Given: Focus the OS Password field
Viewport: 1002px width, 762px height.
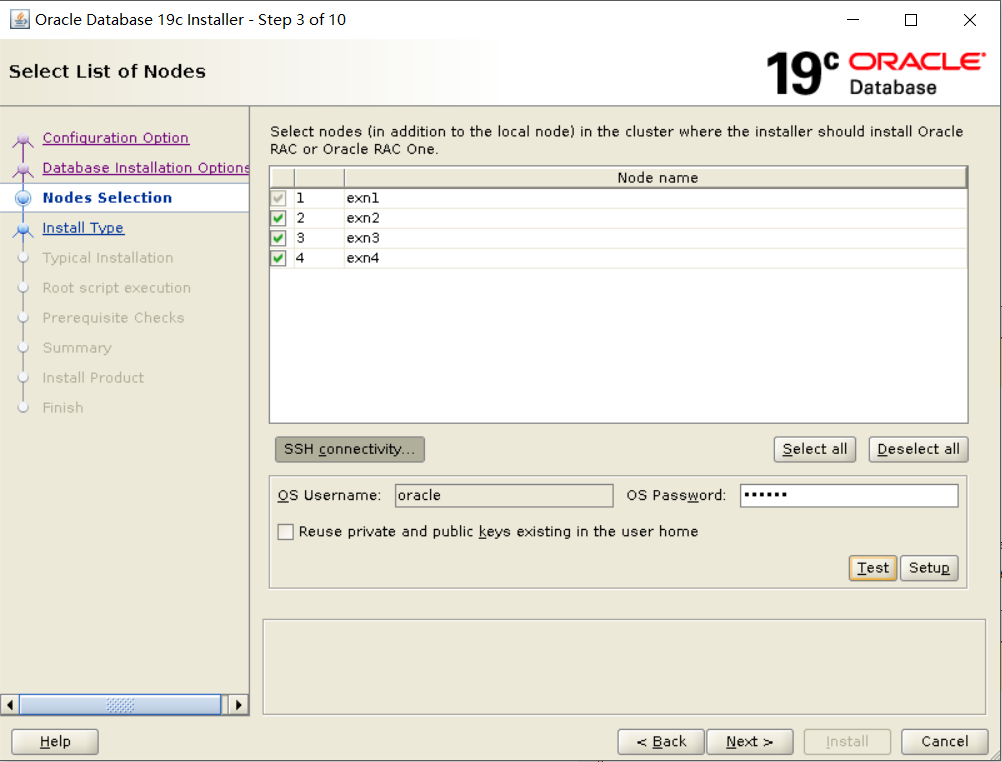Looking at the screenshot, I should click(849, 495).
